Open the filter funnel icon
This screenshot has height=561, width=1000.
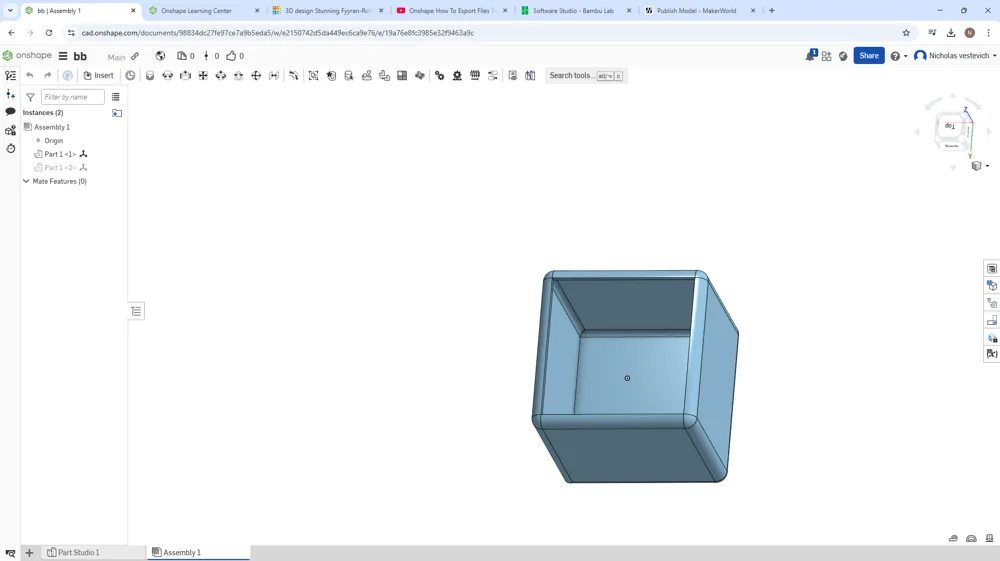(x=30, y=97)
